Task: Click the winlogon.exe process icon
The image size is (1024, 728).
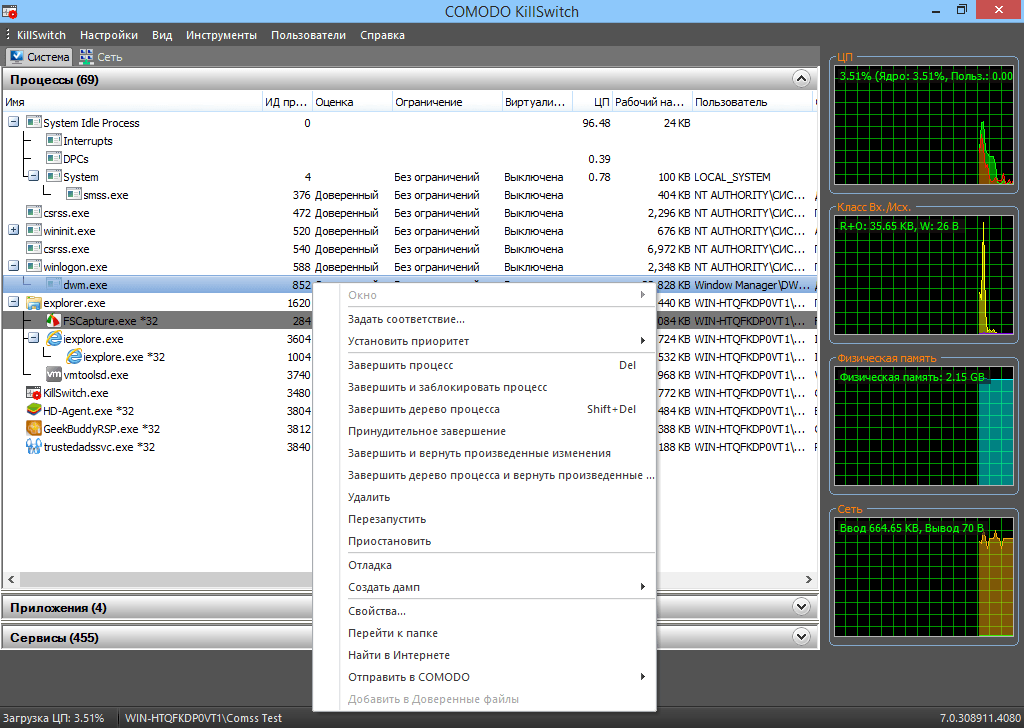Action: [32, 266]
